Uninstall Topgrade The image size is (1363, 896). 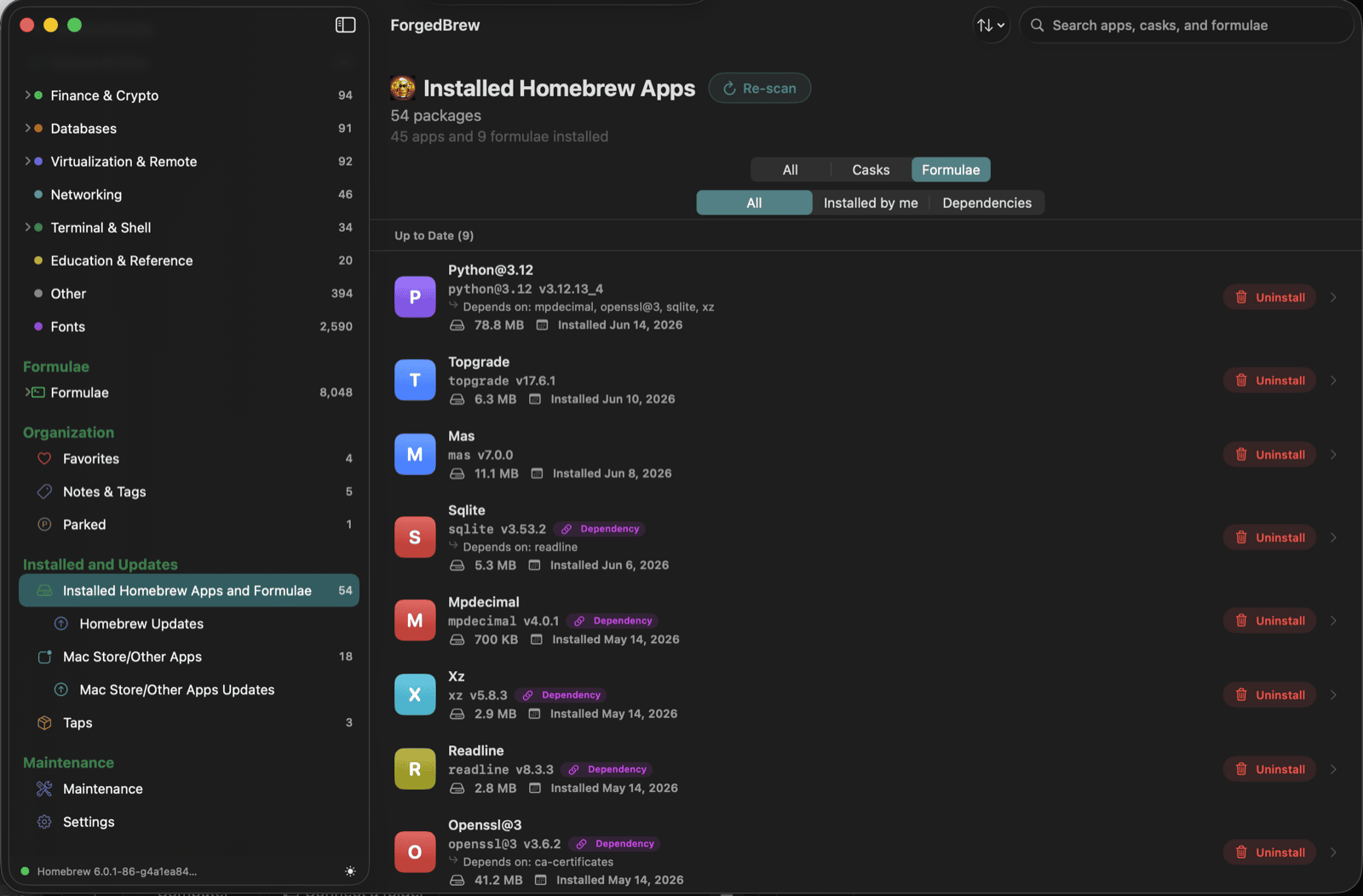(1270, 380)
